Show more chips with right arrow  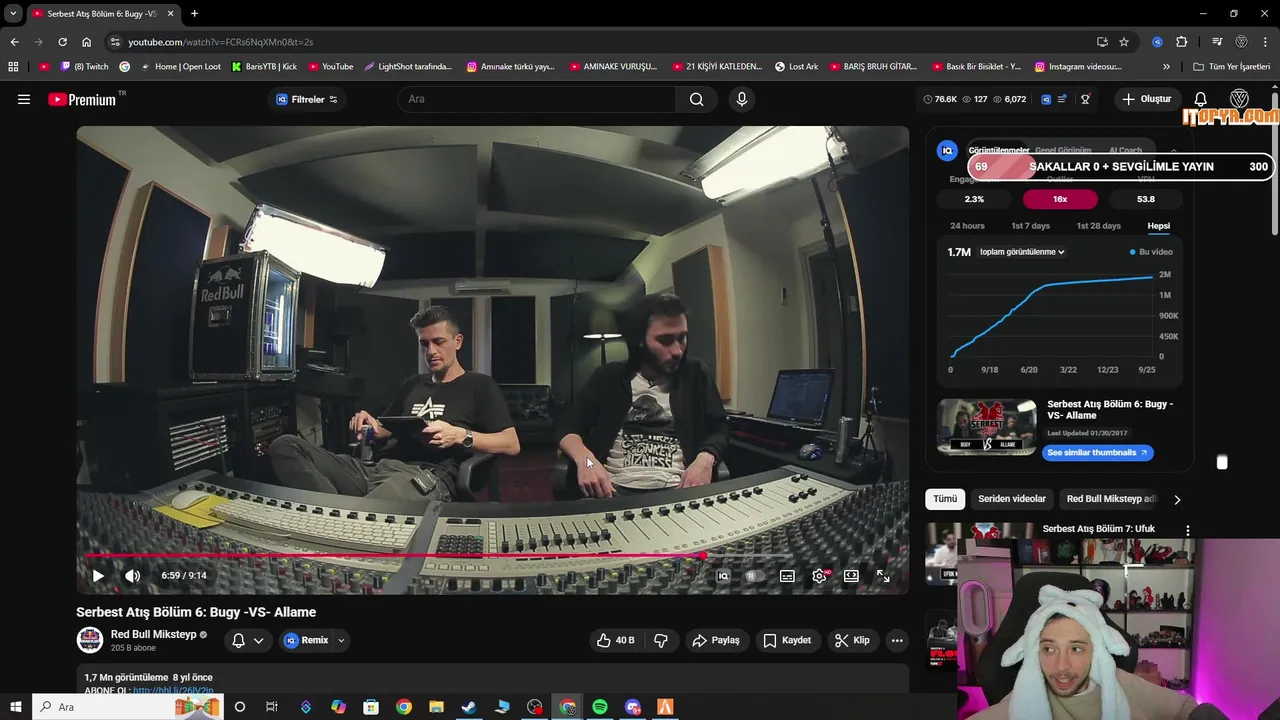click(x=1177, y=499)
